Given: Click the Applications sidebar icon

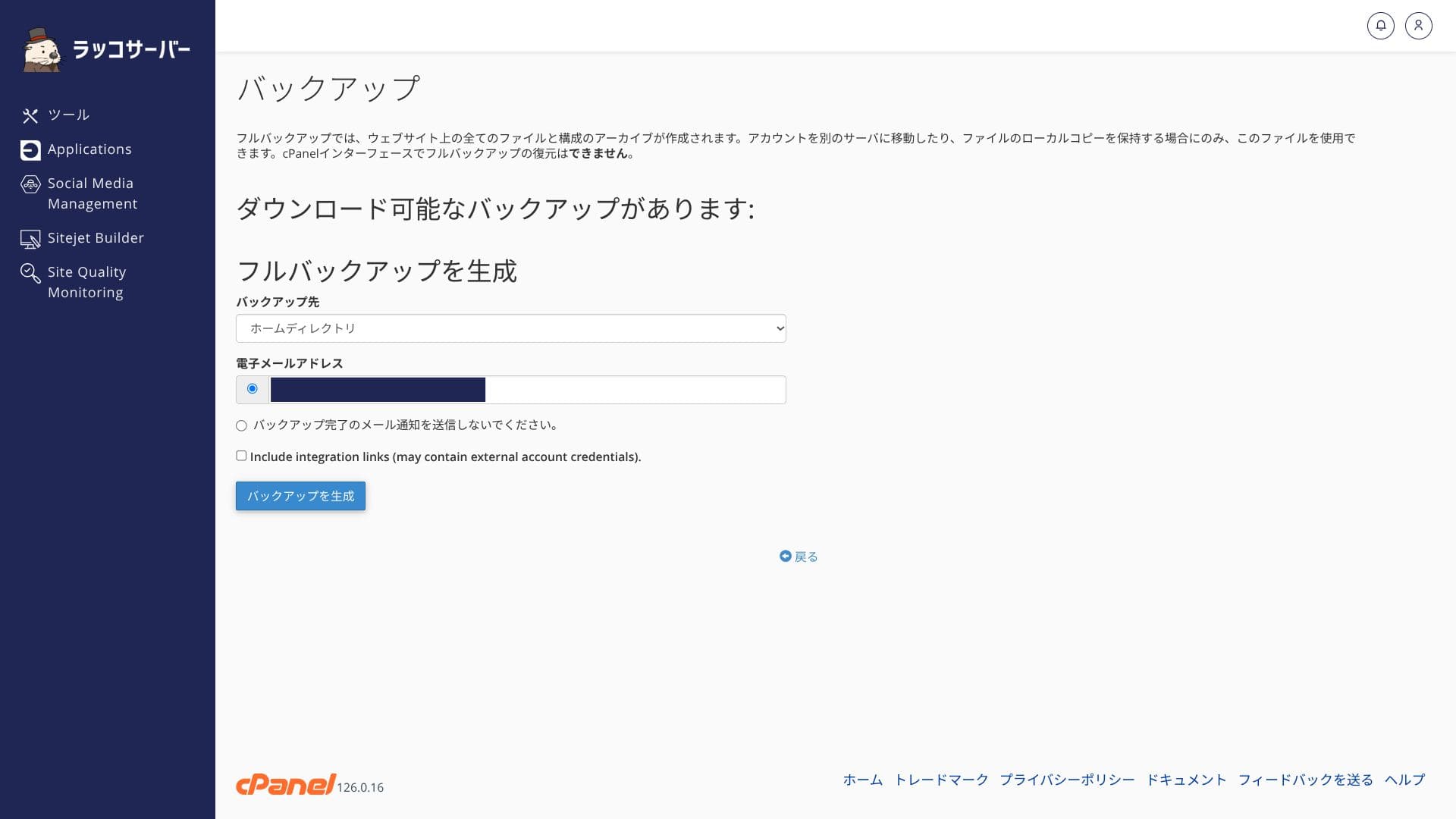Looking at the screenshot, I should [x=30, y=150].
